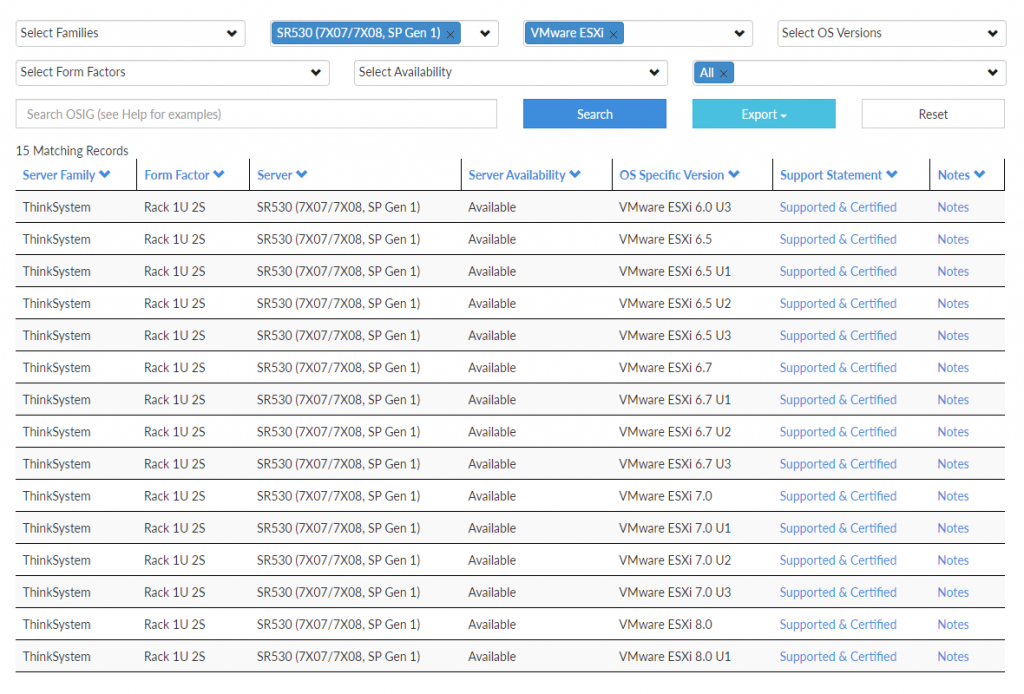Open Supported & Certified for ESXi 6.7 U2

point(838,432)
